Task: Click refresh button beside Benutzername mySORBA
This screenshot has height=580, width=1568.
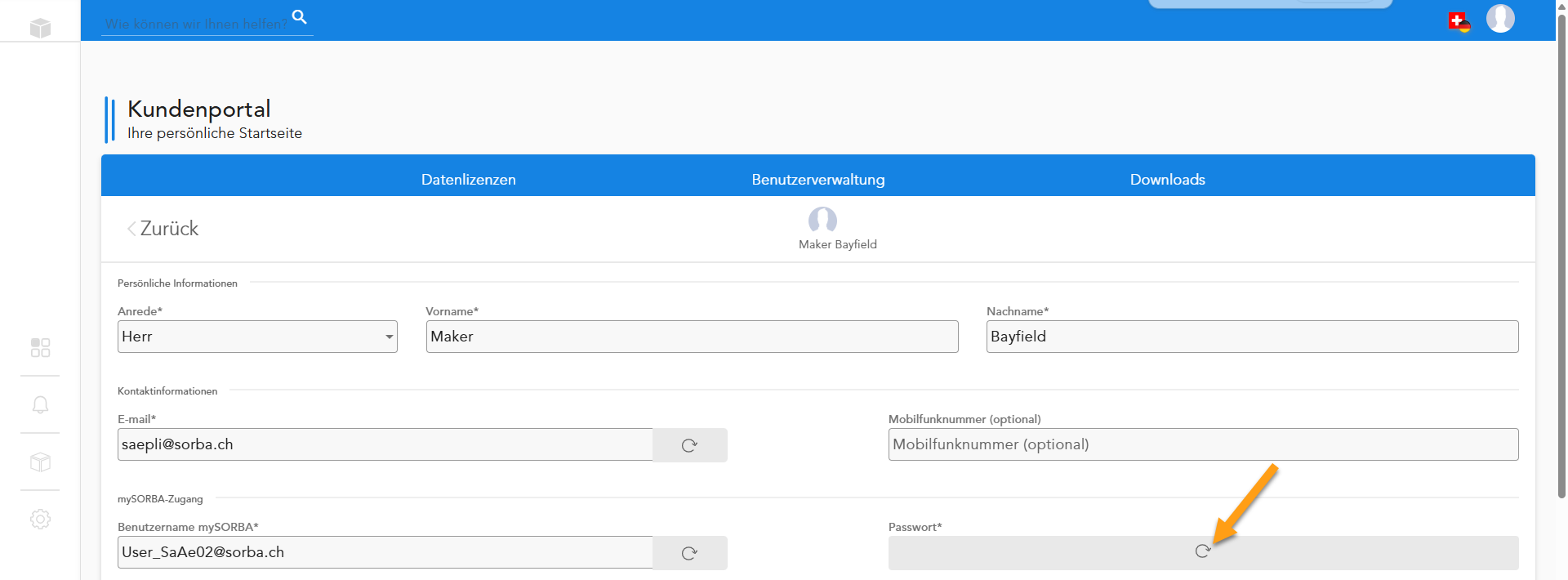Action: [690, 553]
